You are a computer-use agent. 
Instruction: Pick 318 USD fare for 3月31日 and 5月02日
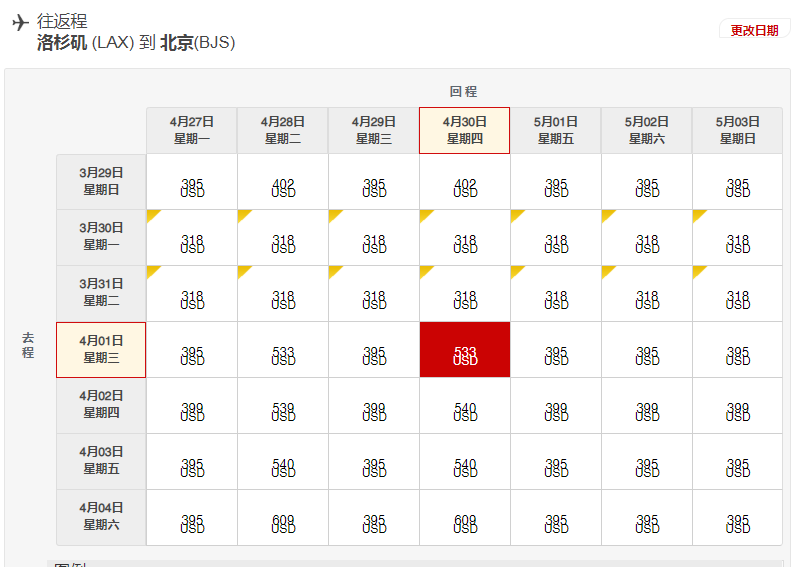(x=647, y=294)
